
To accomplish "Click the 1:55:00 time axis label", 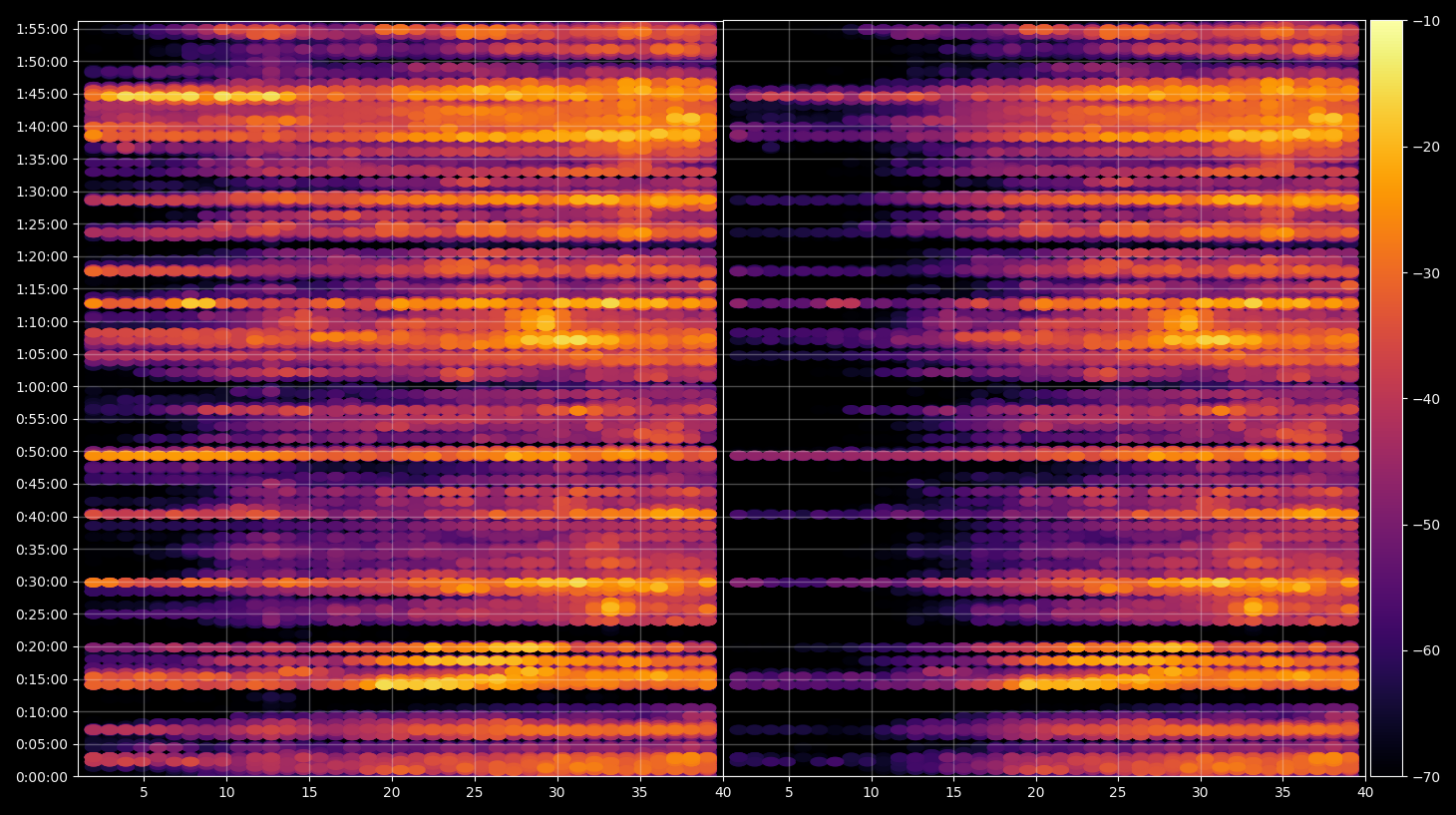I will [42, 29].
